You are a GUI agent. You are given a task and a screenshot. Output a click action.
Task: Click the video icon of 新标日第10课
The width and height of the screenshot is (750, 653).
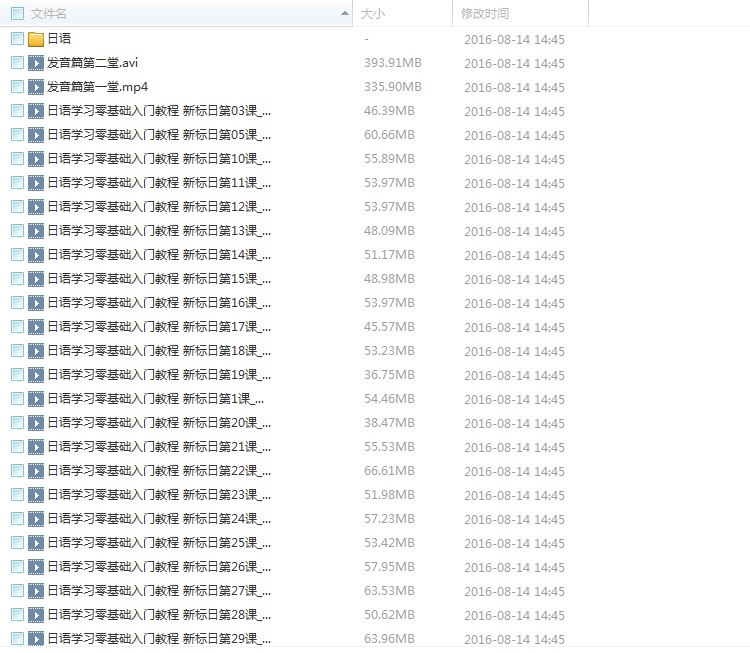(x=36, y=159)
